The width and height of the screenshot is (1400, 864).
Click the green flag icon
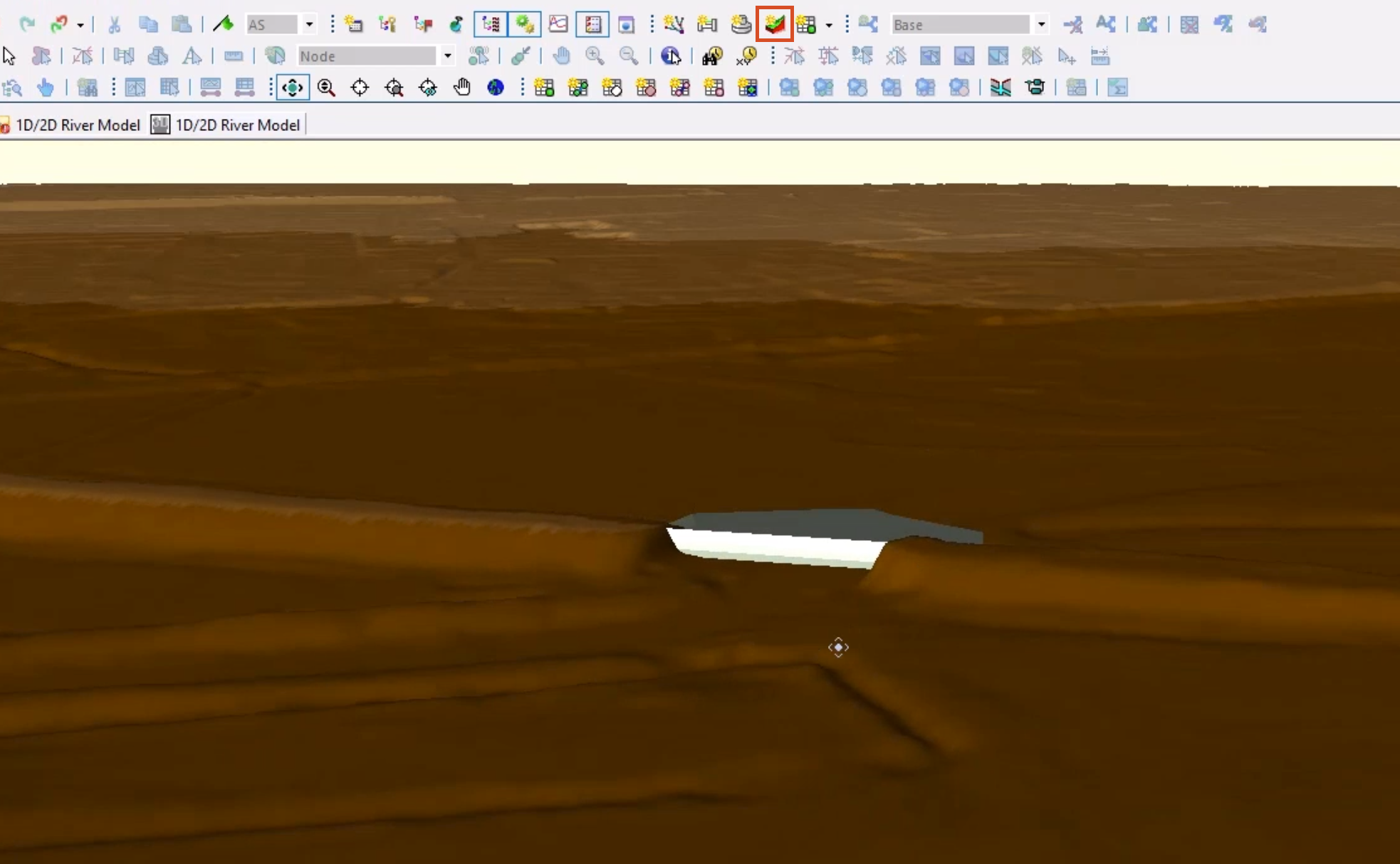223,24
